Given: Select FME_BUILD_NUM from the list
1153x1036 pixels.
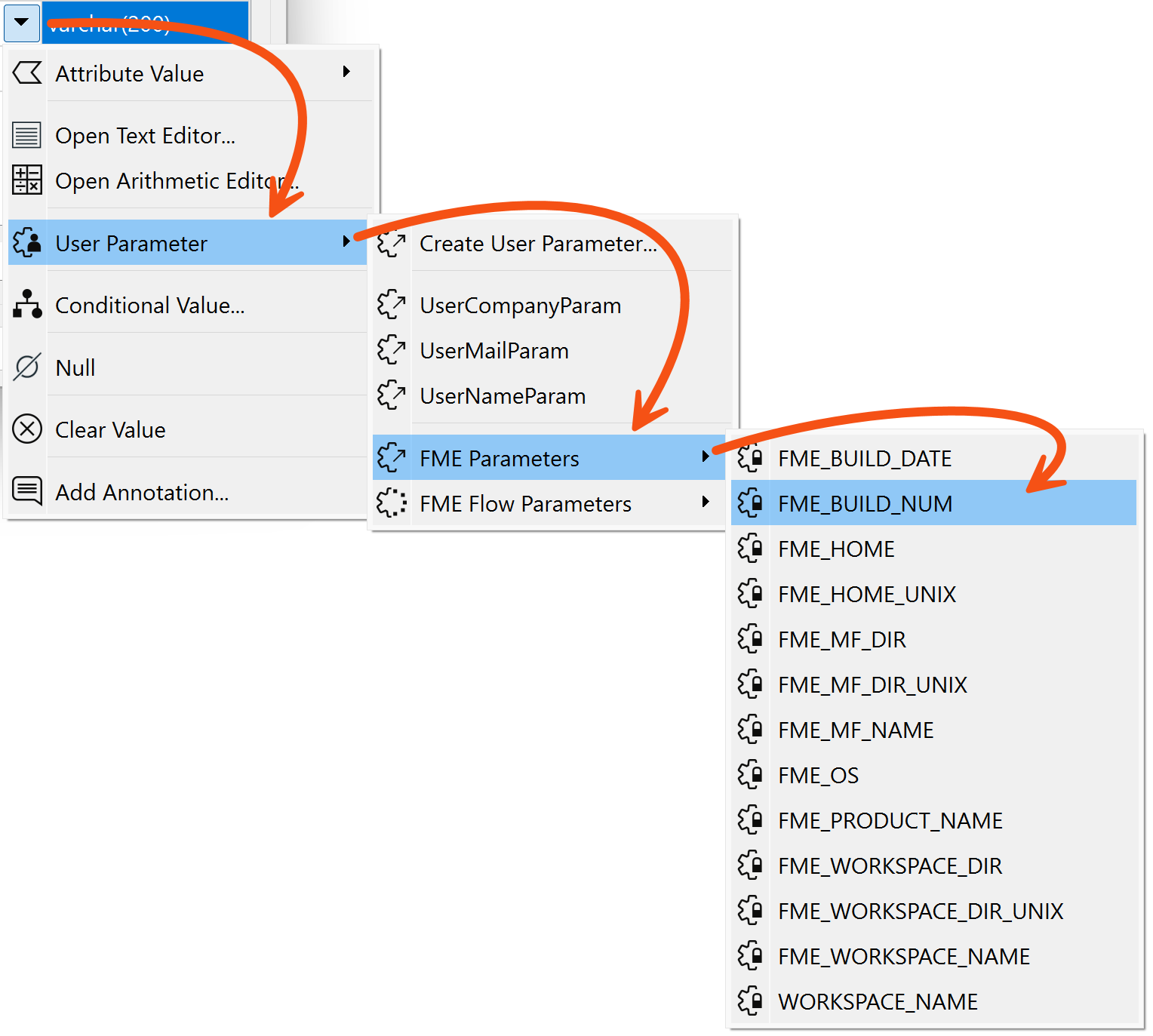Looking at the screenshot, I should pyautogui.click(x=865, y=503).
